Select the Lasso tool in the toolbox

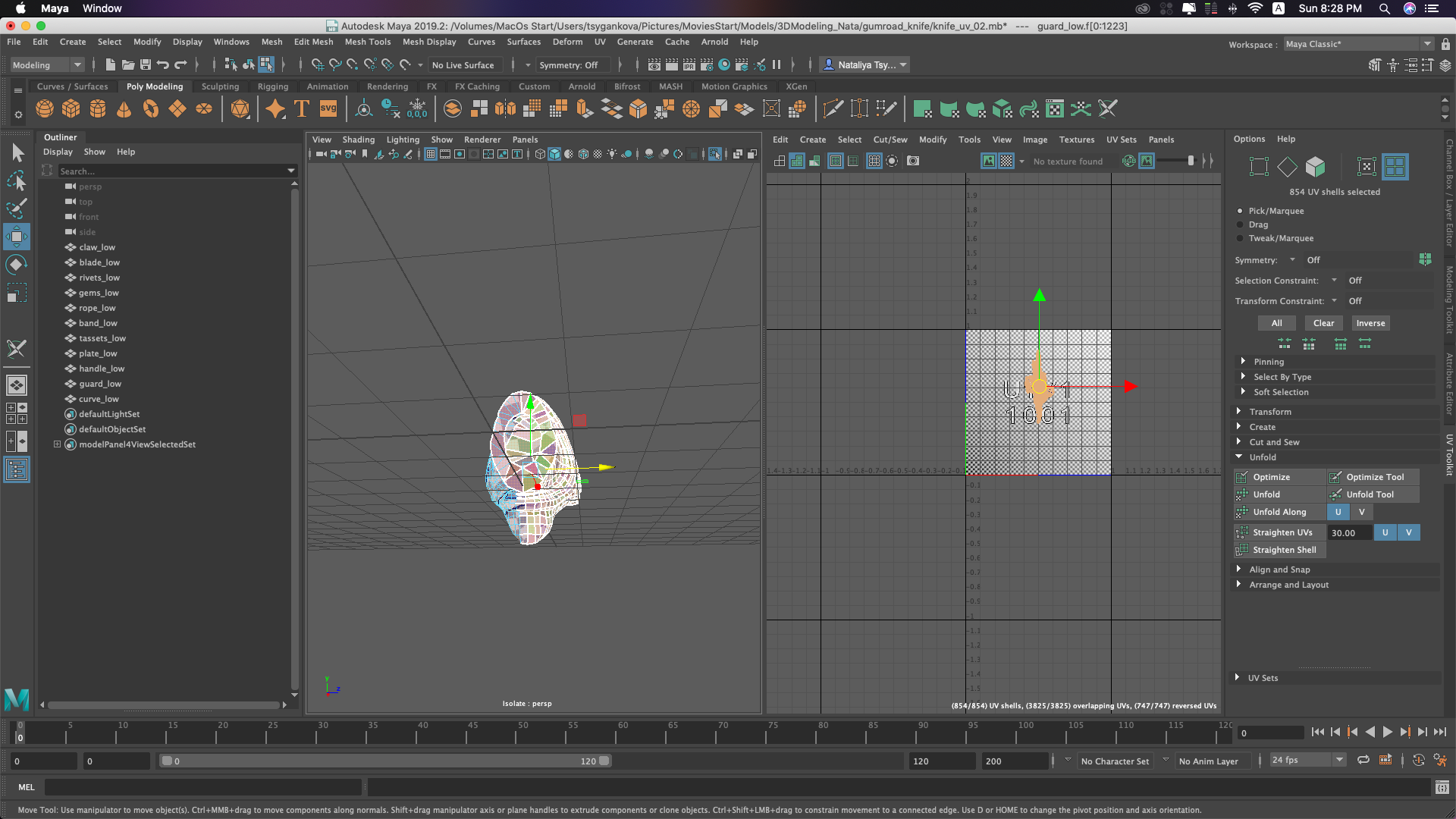pyautogui.click(x=16, y=180)
